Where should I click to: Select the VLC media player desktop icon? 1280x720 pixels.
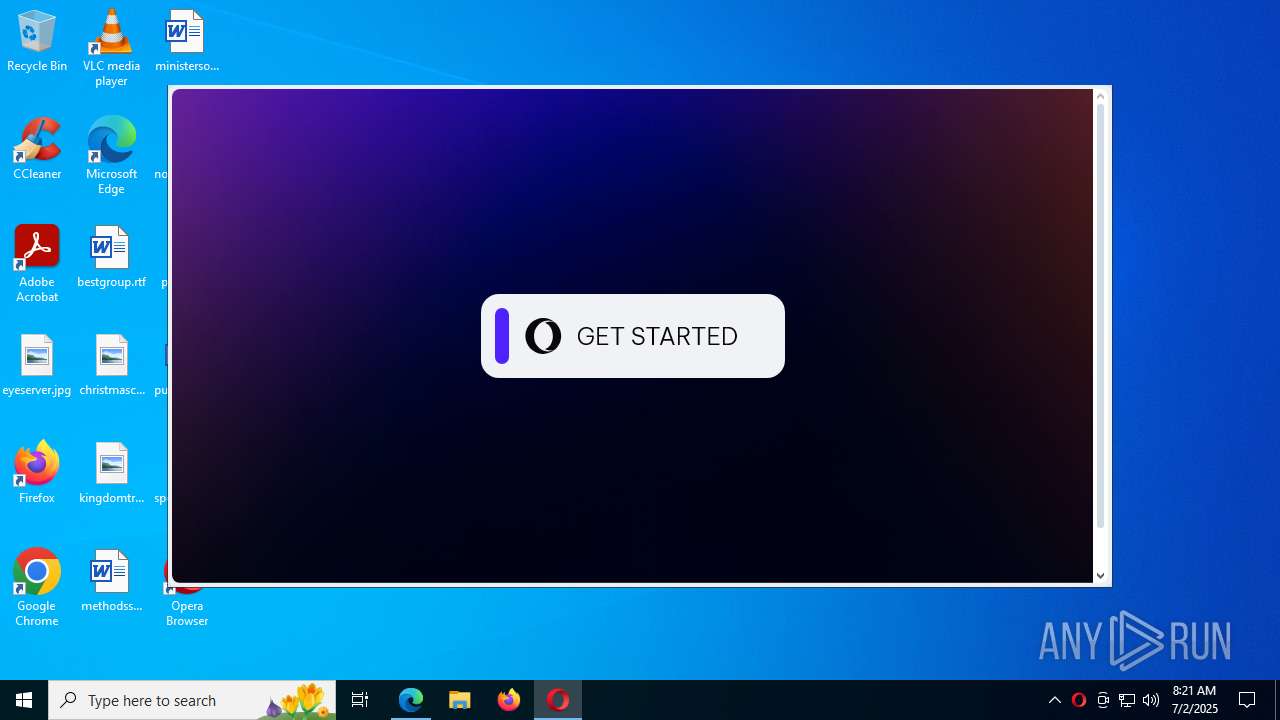coord(111,48)
